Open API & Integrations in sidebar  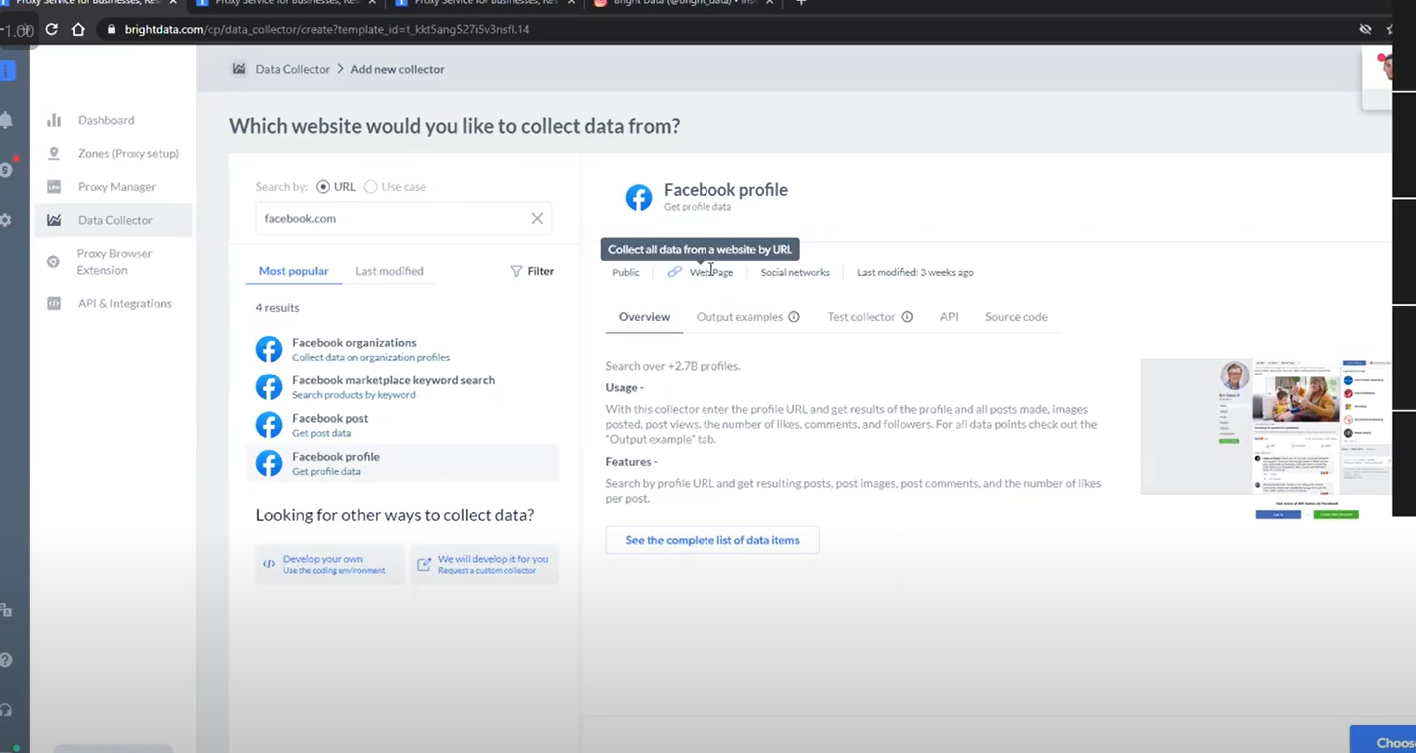pos(124,303)
